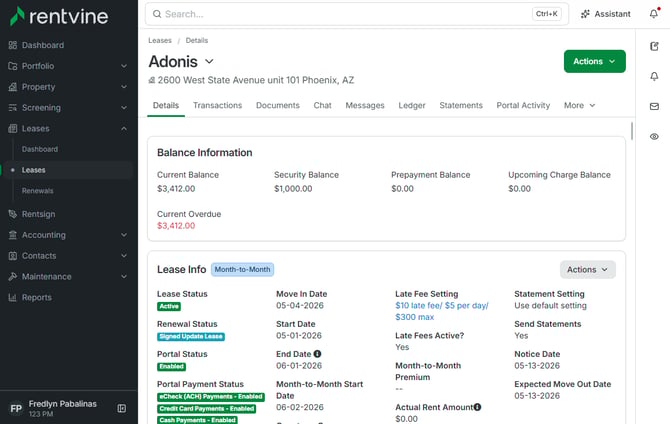Open the Messages tab

tap(365, 105)
